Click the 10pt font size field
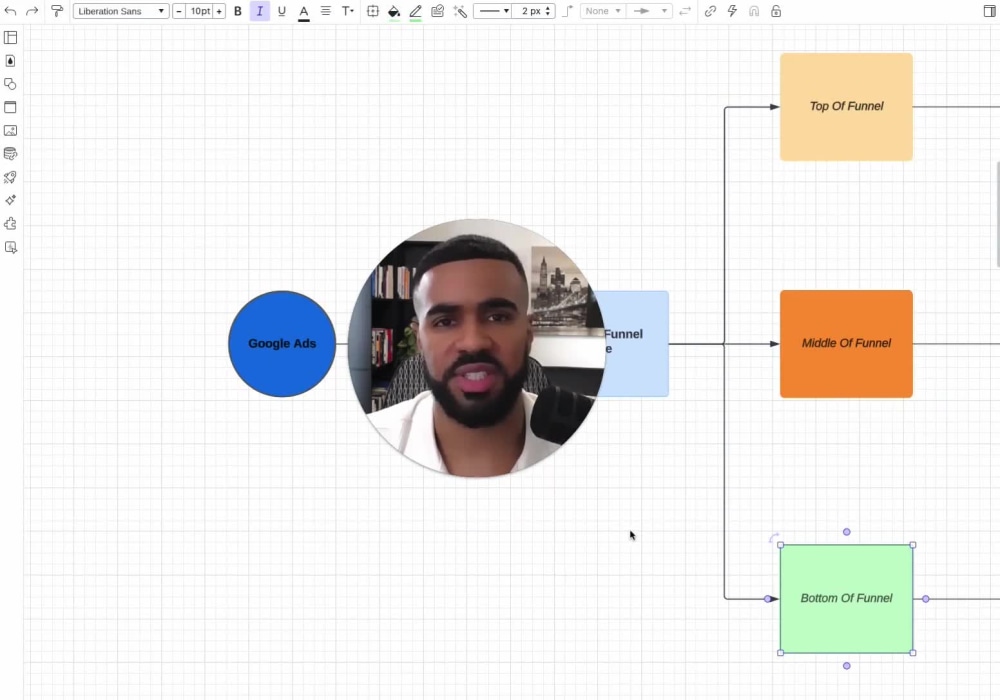 click(200, 11)
